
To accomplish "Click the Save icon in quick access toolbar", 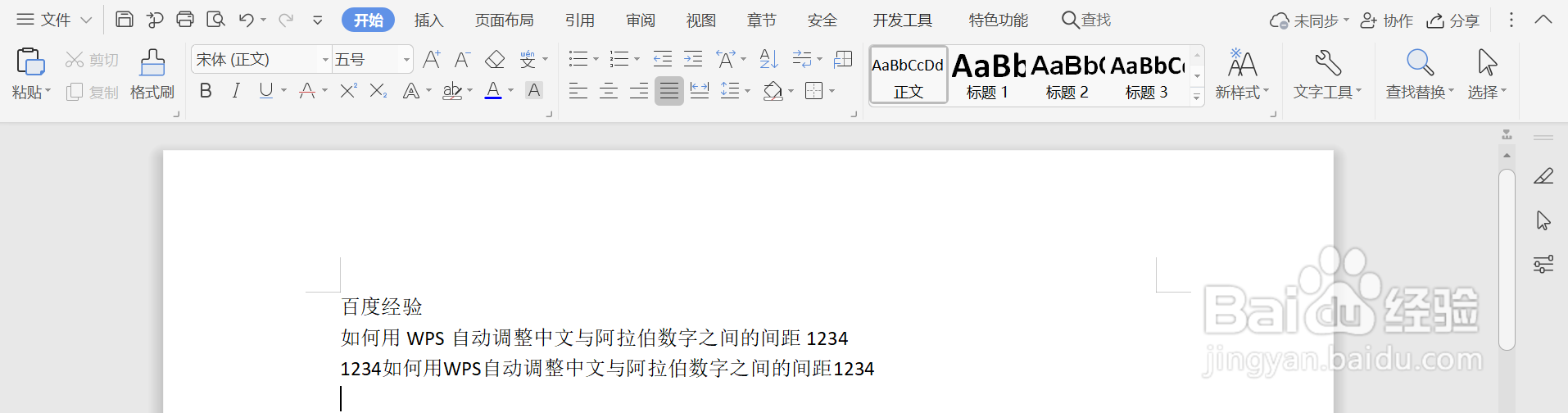I will coord(125,20).
